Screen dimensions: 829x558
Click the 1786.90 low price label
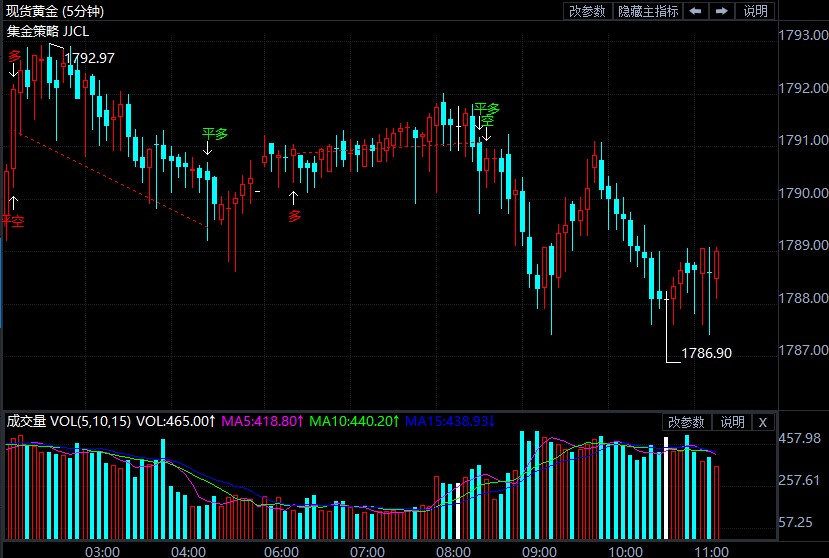pyautogui.click(x=706, y=353)
